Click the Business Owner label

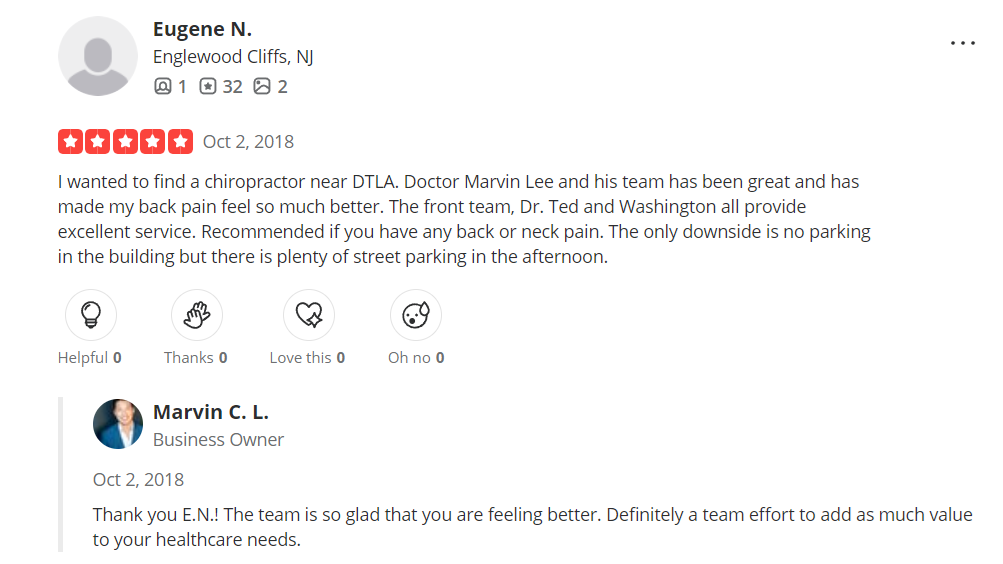point(218,440)
